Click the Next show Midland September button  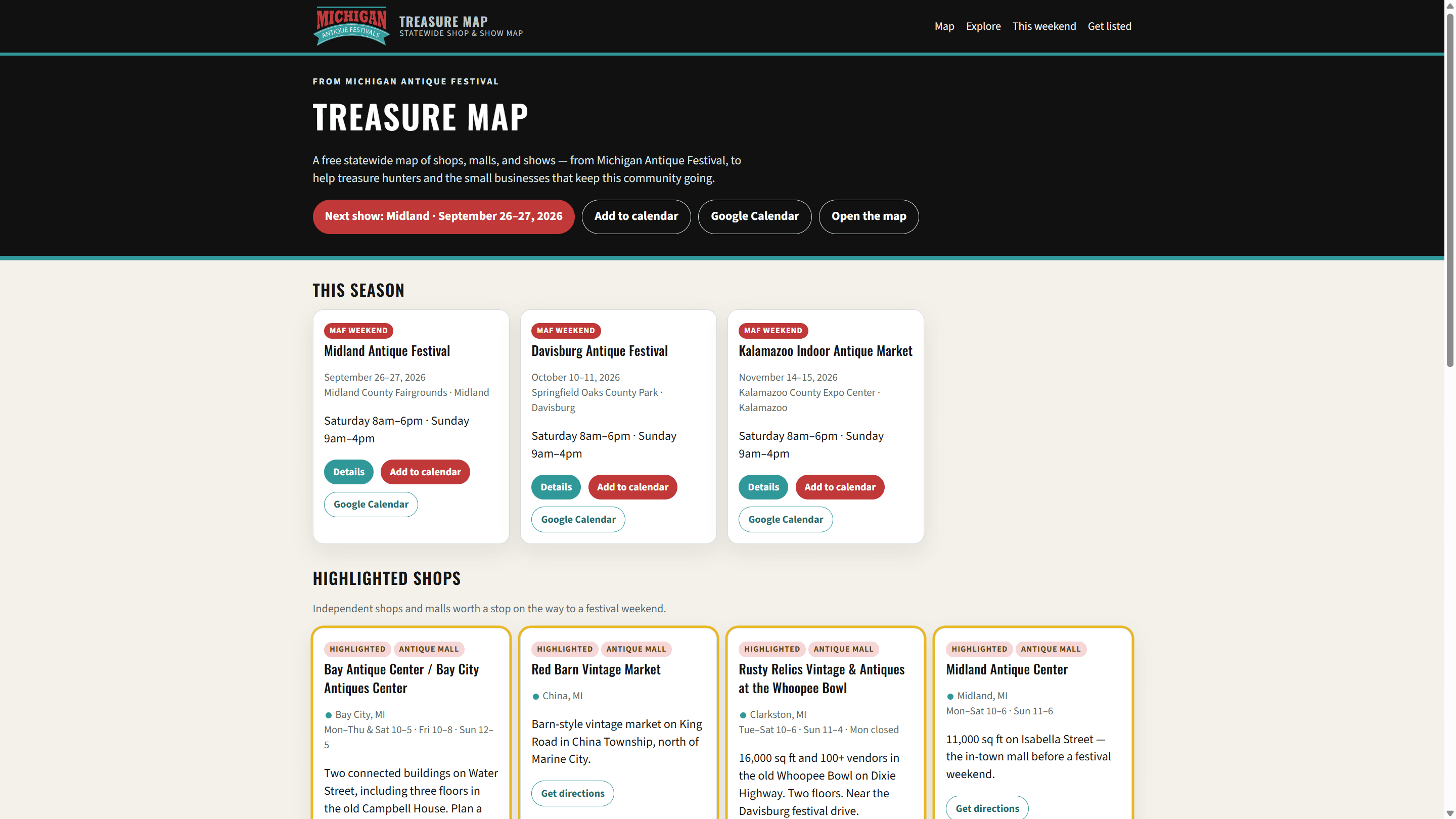point(443,216)
